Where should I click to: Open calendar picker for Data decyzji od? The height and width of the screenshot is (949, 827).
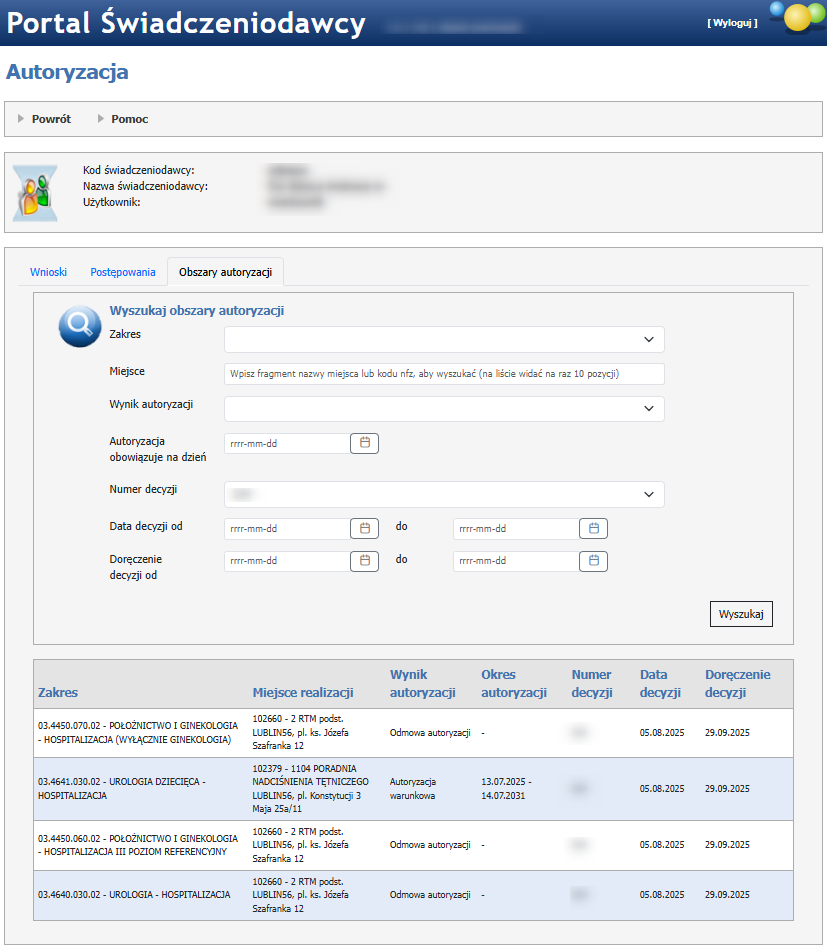[364, 528]
